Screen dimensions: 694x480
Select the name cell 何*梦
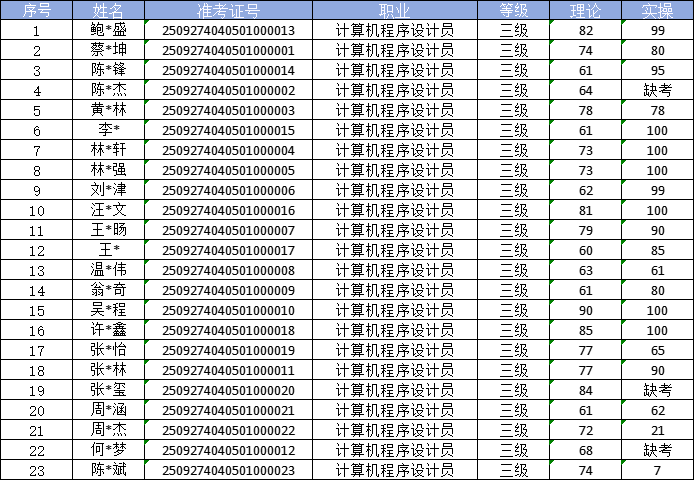(108, 450)
